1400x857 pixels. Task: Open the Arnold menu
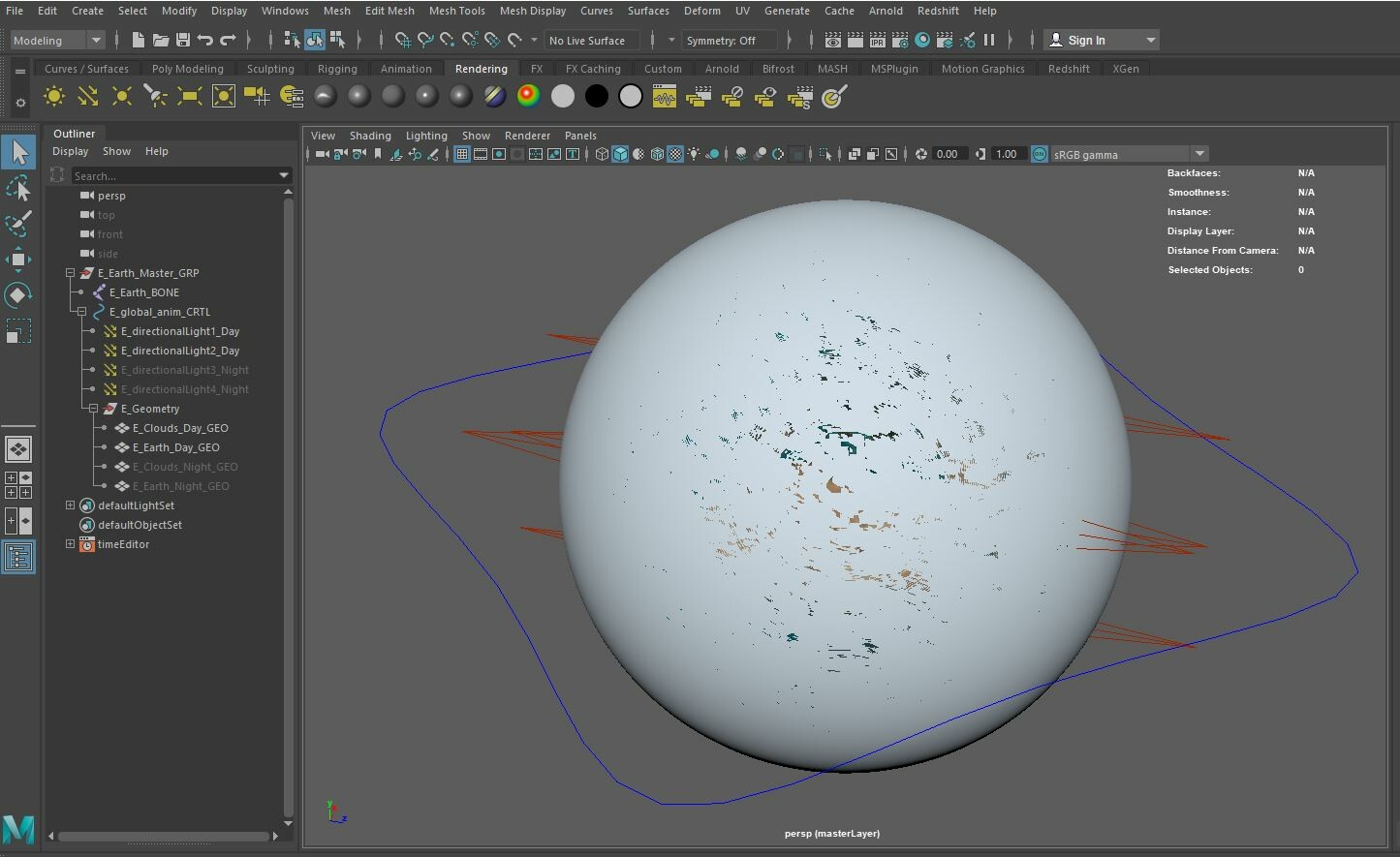[886, 11]
